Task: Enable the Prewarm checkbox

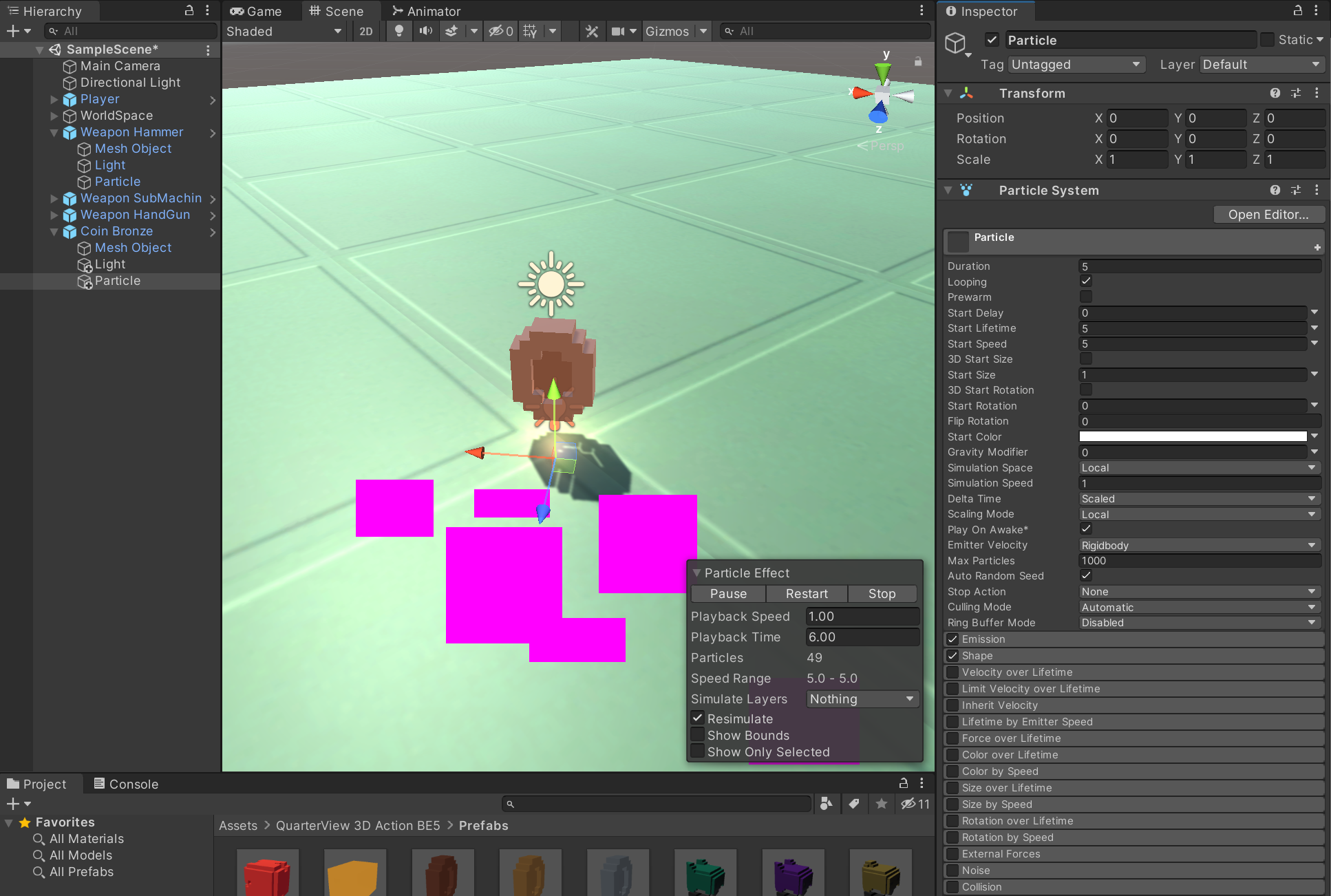Action: pos(1086,297)
